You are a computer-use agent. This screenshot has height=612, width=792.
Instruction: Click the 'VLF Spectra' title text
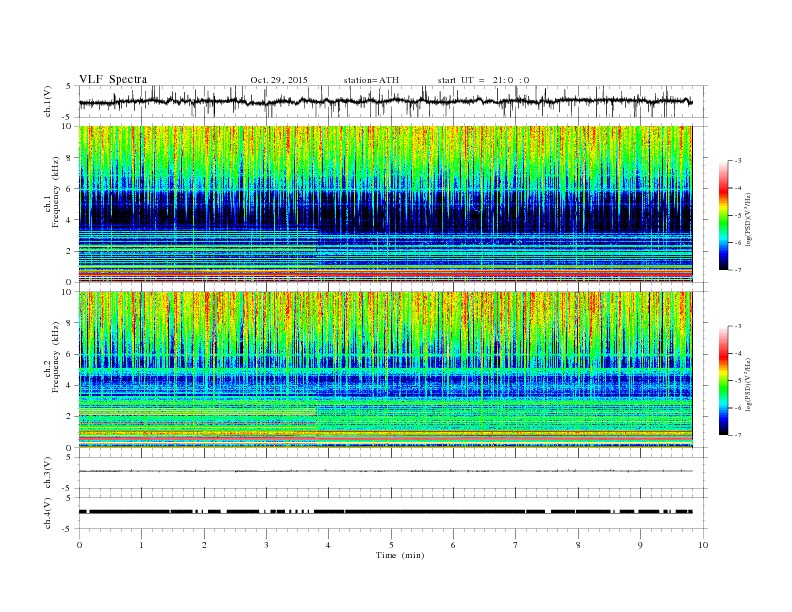tap(113, 79)
